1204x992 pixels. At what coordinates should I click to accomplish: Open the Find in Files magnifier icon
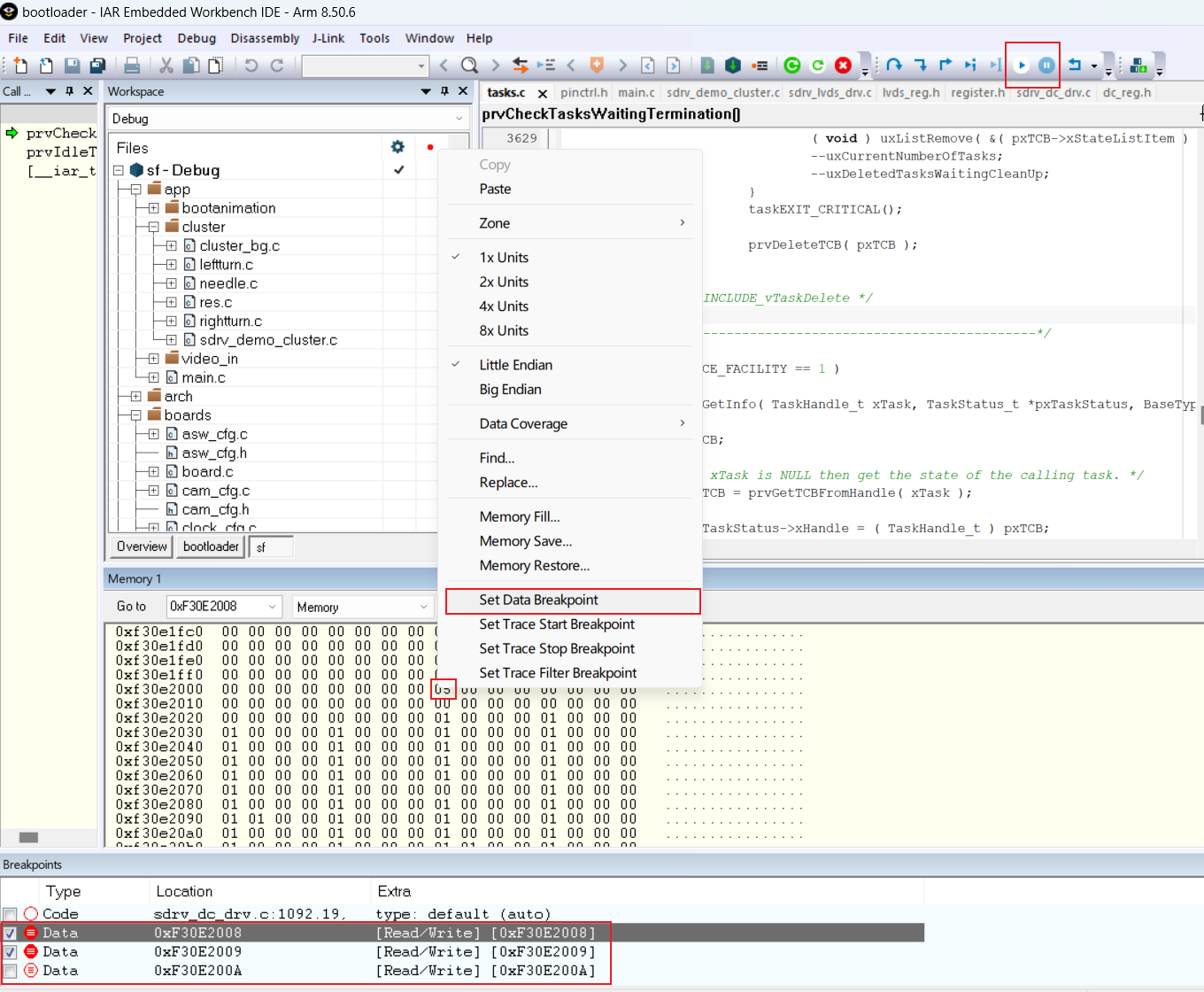[x=470, y=65]
